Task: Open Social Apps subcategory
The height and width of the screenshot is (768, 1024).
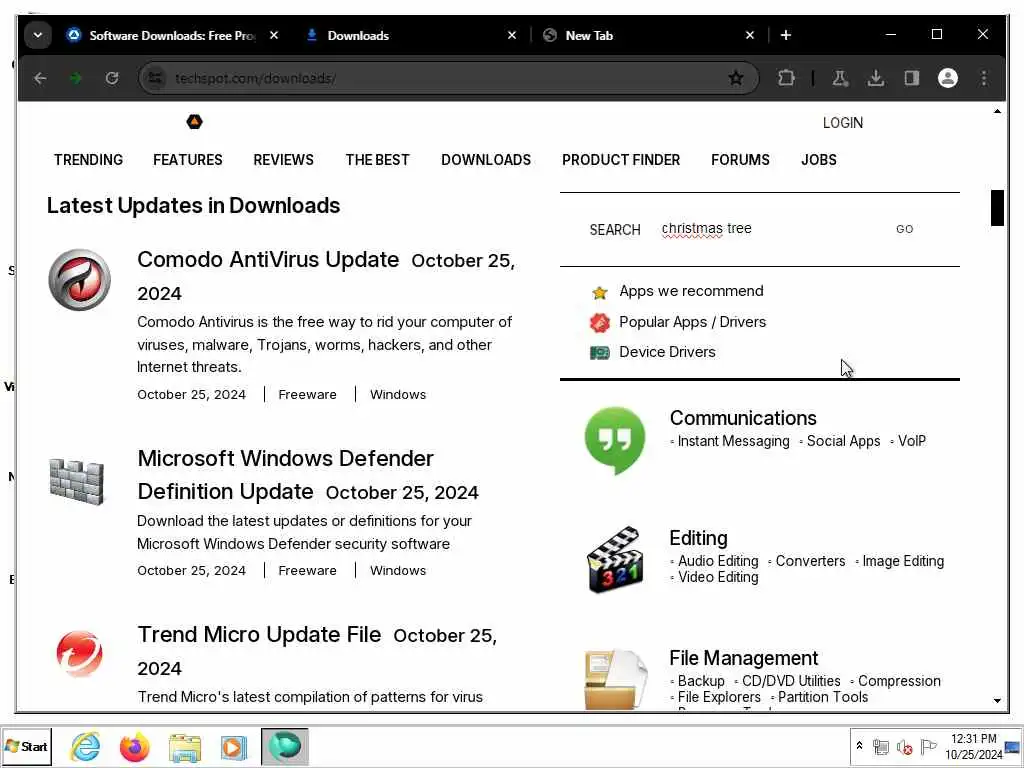Action: (x=843, y=441)
